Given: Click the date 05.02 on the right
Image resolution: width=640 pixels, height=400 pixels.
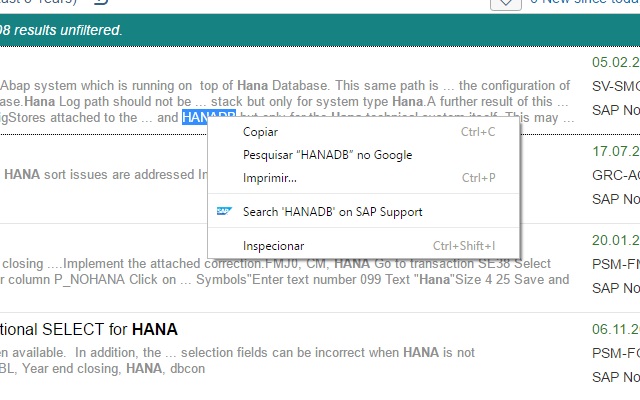Looking at the screenshot, I should click(x=616, y=62).
